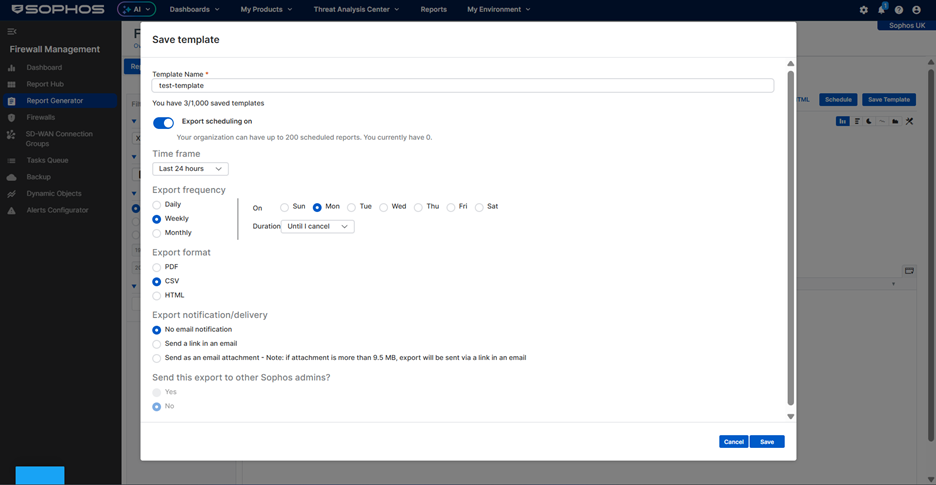Click the Cancel button
The width and height of the screenshot is (936, 485).
tap(733, 442)
